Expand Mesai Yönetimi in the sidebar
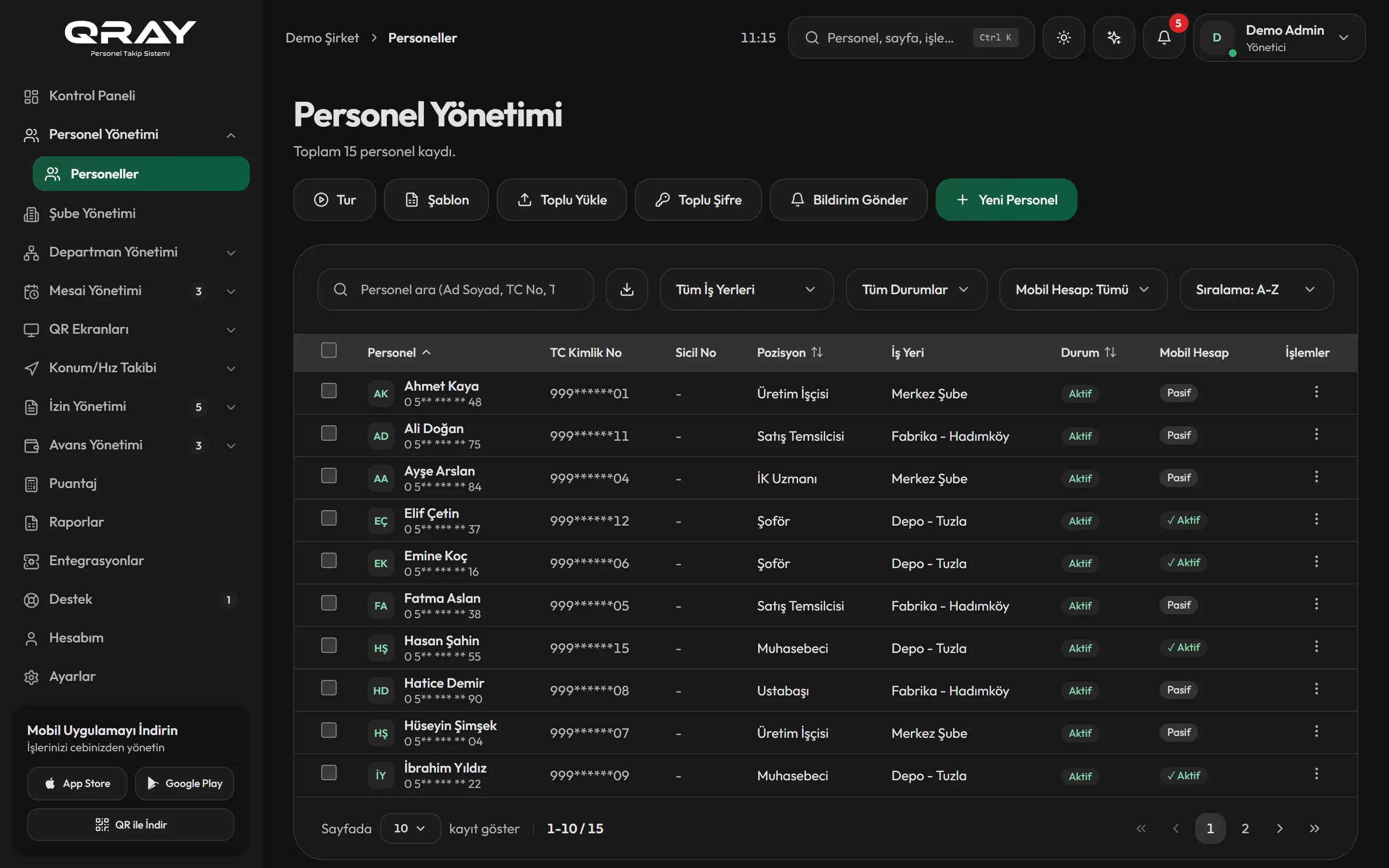 click(131, 291)
